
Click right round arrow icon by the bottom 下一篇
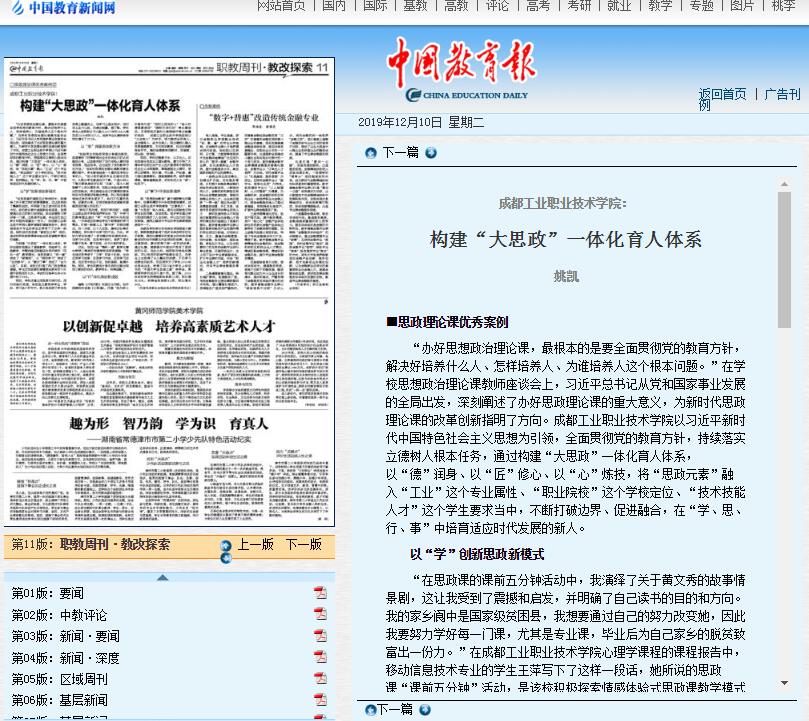tap(425, 710)
